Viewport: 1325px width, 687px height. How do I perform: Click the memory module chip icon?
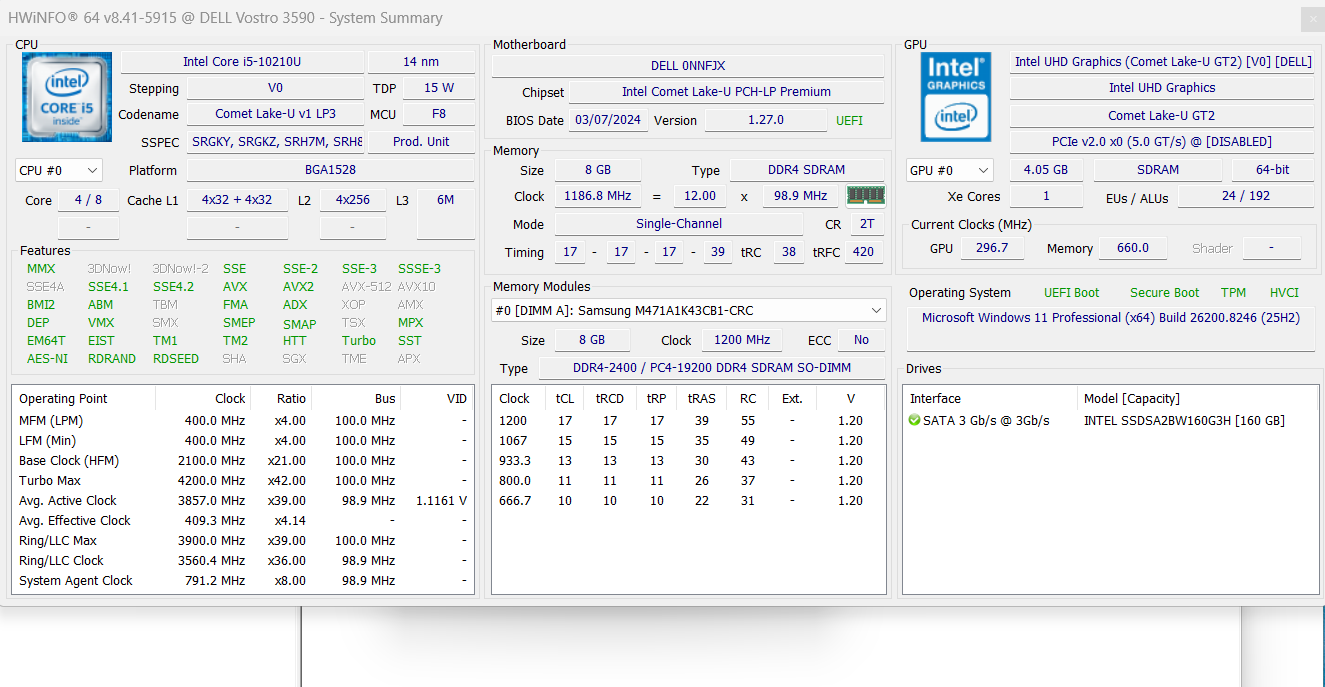(x=866, y=195)
